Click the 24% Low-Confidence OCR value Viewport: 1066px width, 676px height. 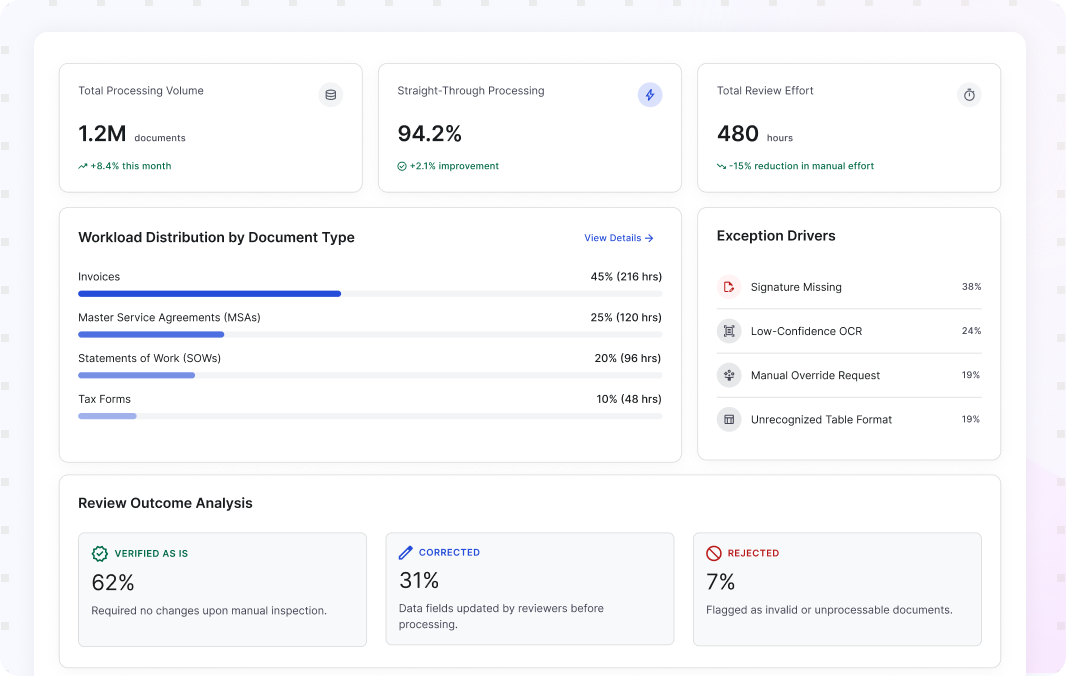972,331
